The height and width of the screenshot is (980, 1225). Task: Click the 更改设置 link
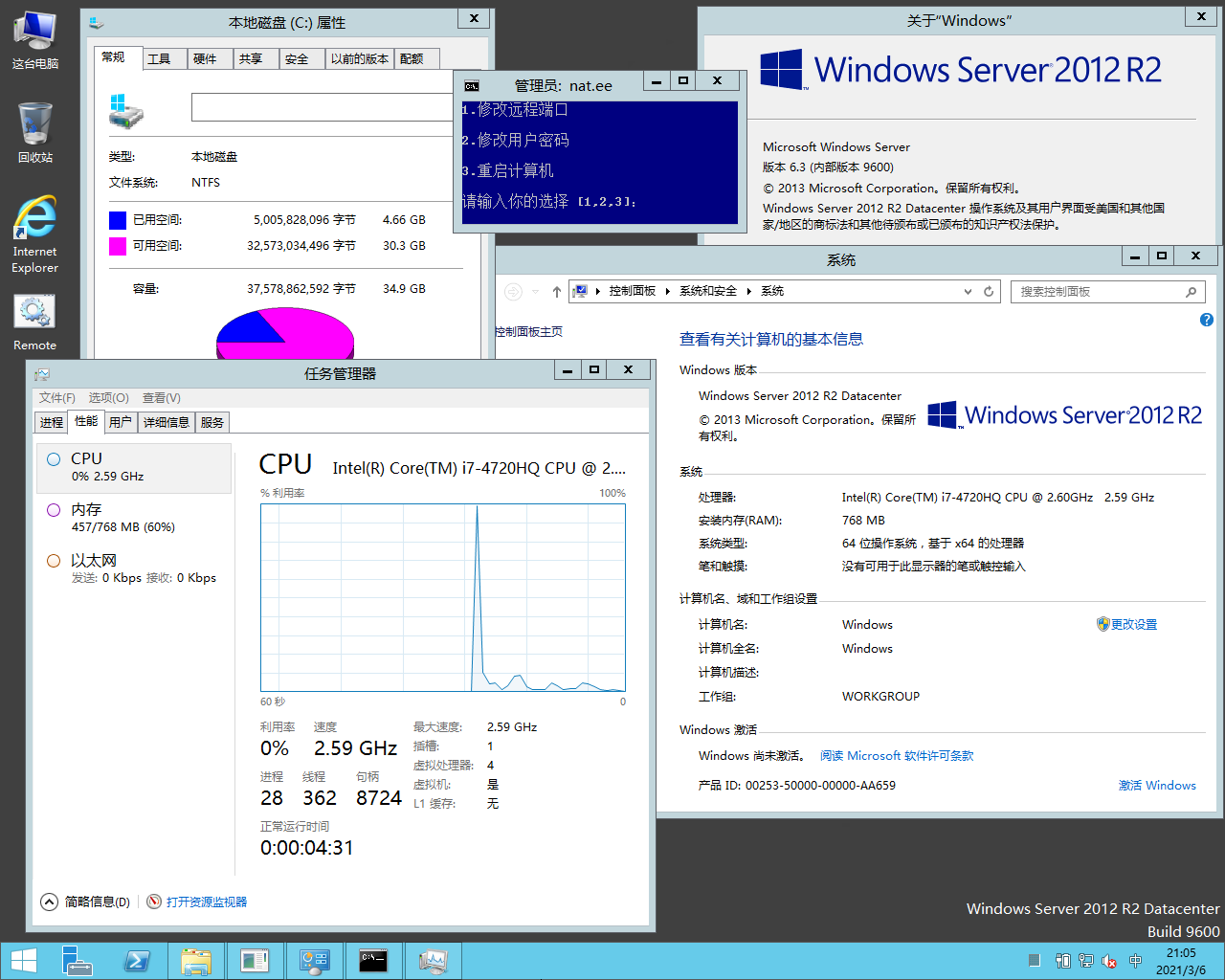coord(1134,624)
